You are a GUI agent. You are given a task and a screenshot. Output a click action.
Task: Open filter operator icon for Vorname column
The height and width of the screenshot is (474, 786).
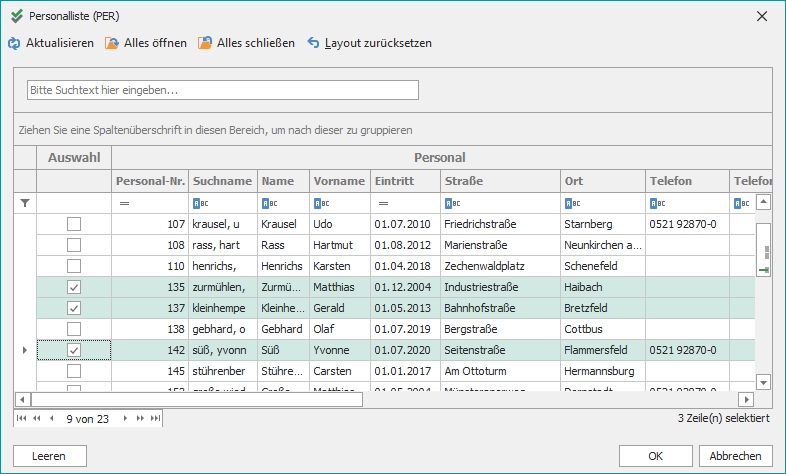pos(321,203)
